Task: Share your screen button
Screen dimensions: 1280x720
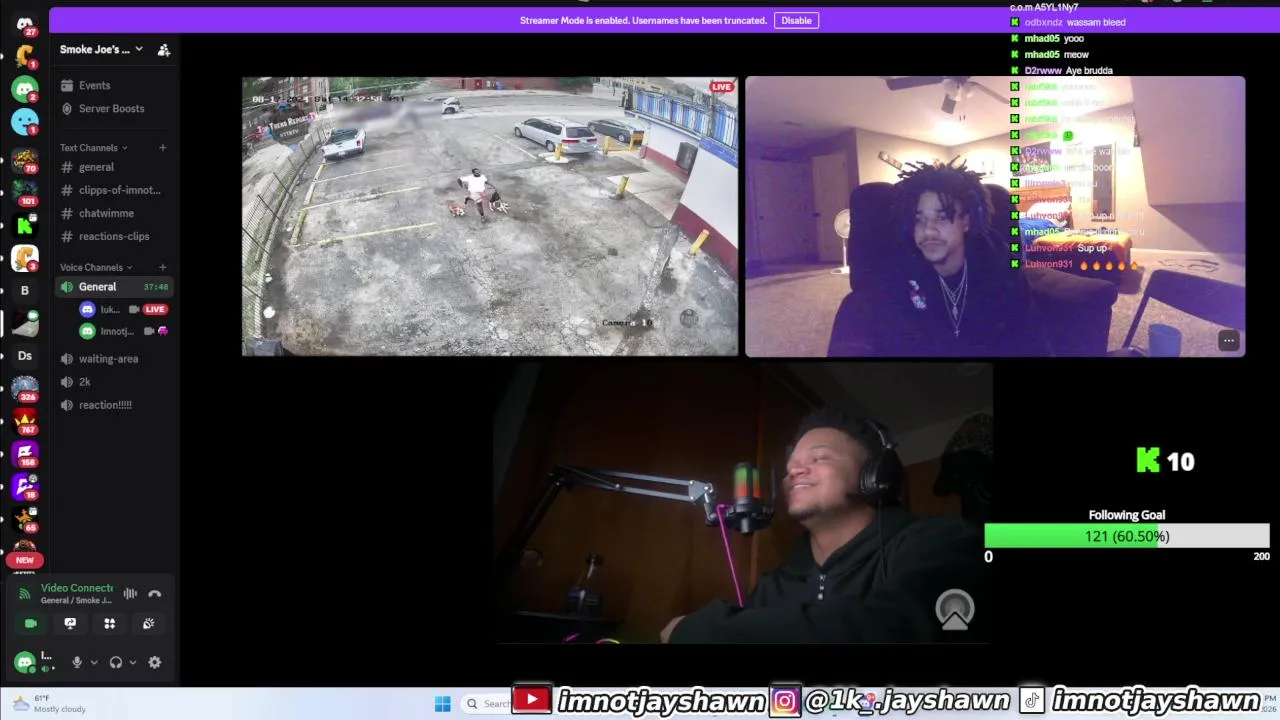Action: (x=70, y=623)
